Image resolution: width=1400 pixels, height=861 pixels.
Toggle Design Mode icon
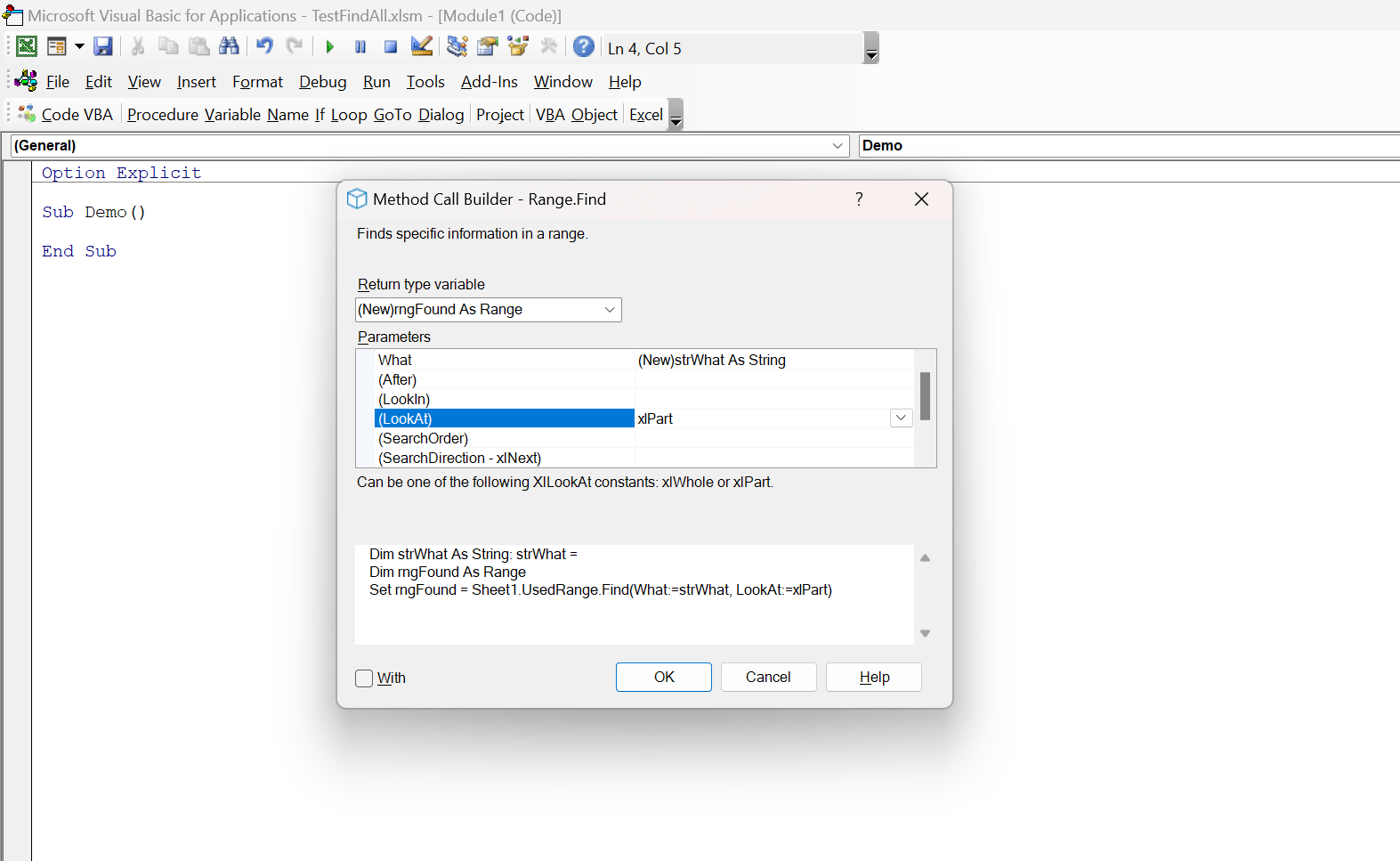422,46
